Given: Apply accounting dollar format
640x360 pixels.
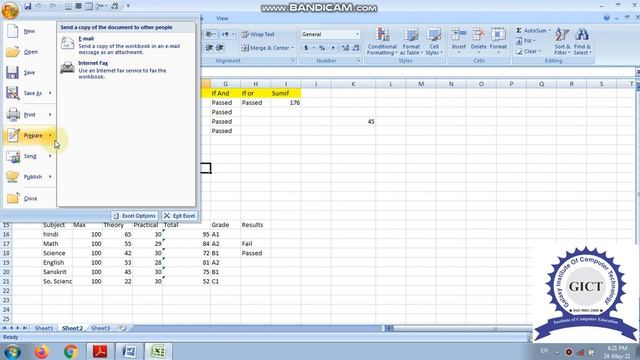Looking at the screenshot, I should click(306, 48).
